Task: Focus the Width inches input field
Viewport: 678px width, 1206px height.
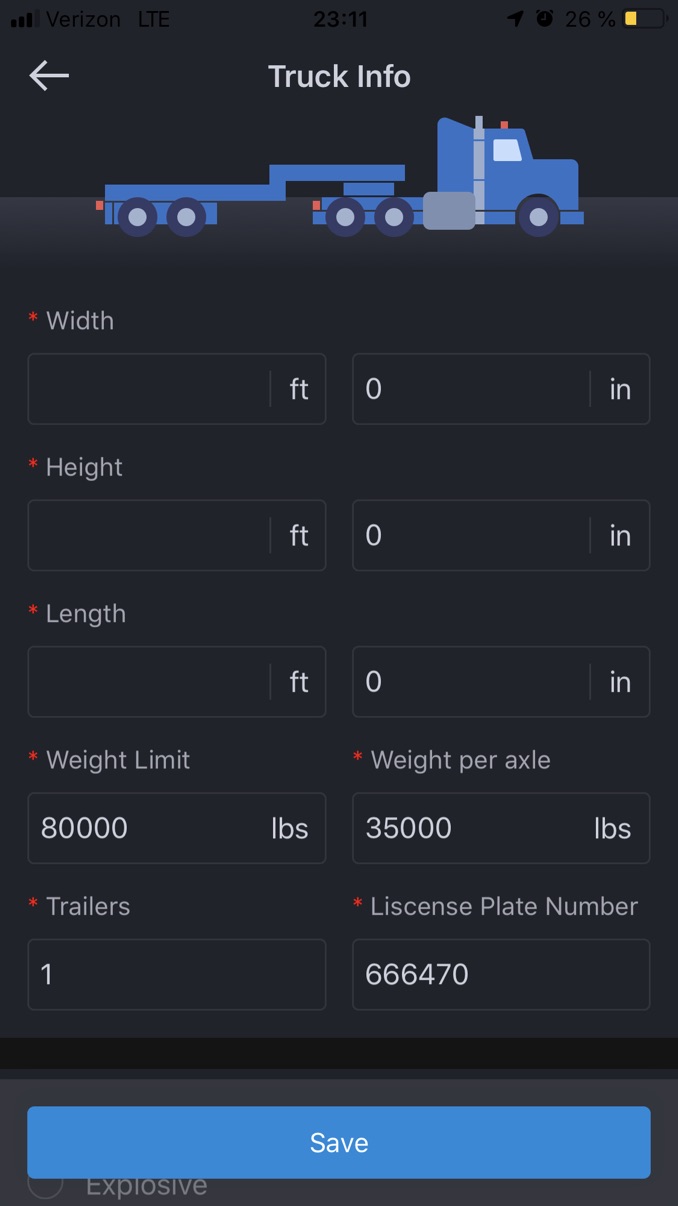Action: pyautogui.click(x=470, y=389)
